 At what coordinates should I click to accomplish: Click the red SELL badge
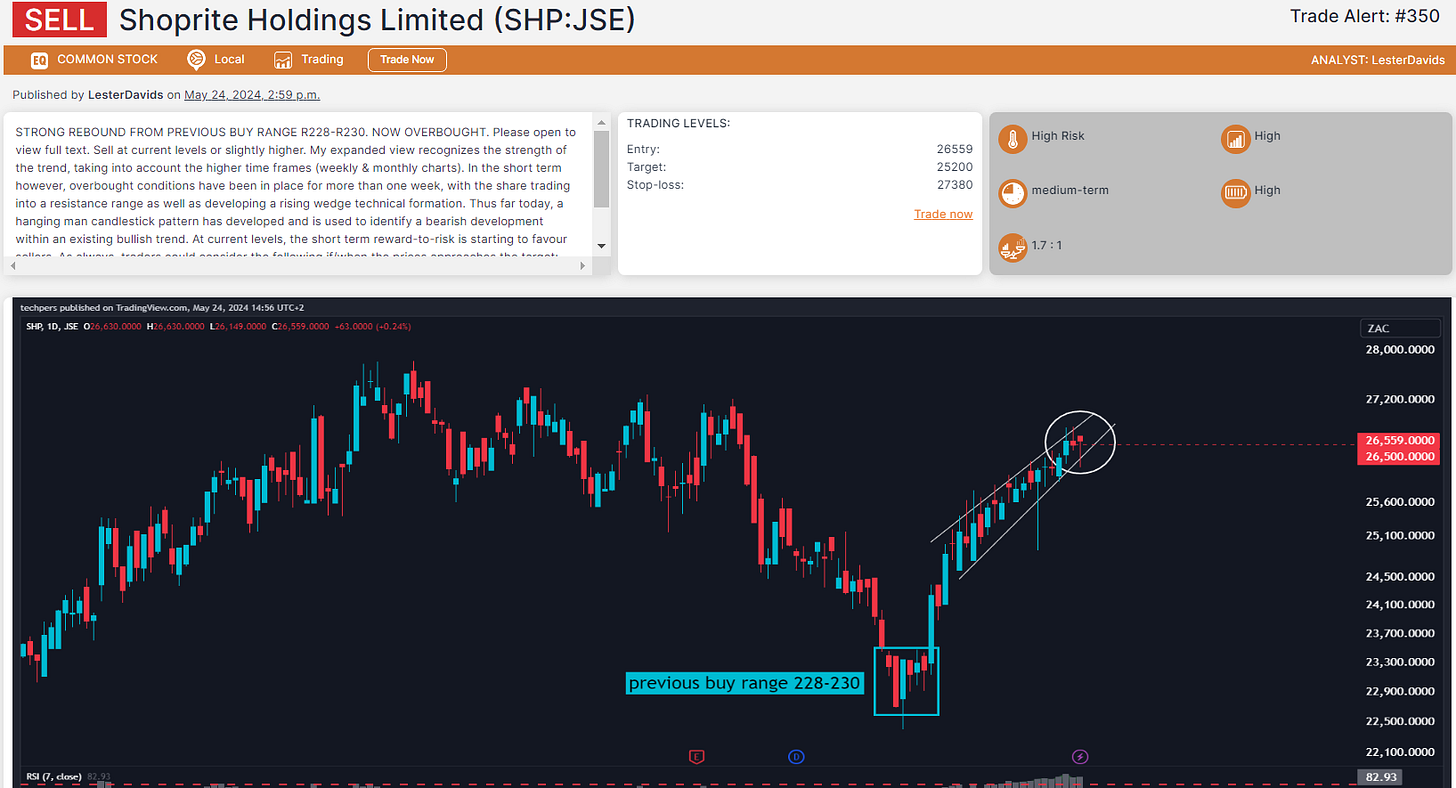pos(59,20)
